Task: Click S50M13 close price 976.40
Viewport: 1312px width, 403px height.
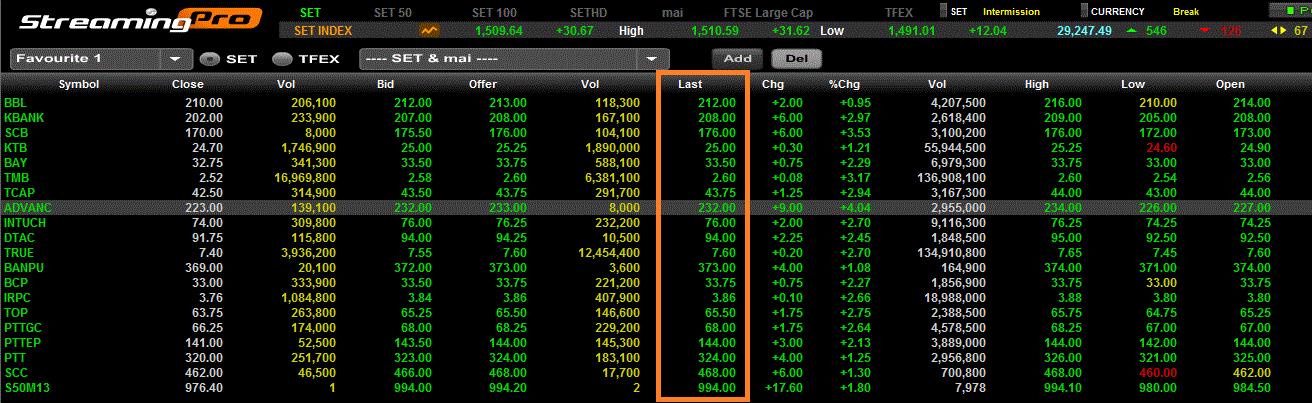Action: click(204, 388)
